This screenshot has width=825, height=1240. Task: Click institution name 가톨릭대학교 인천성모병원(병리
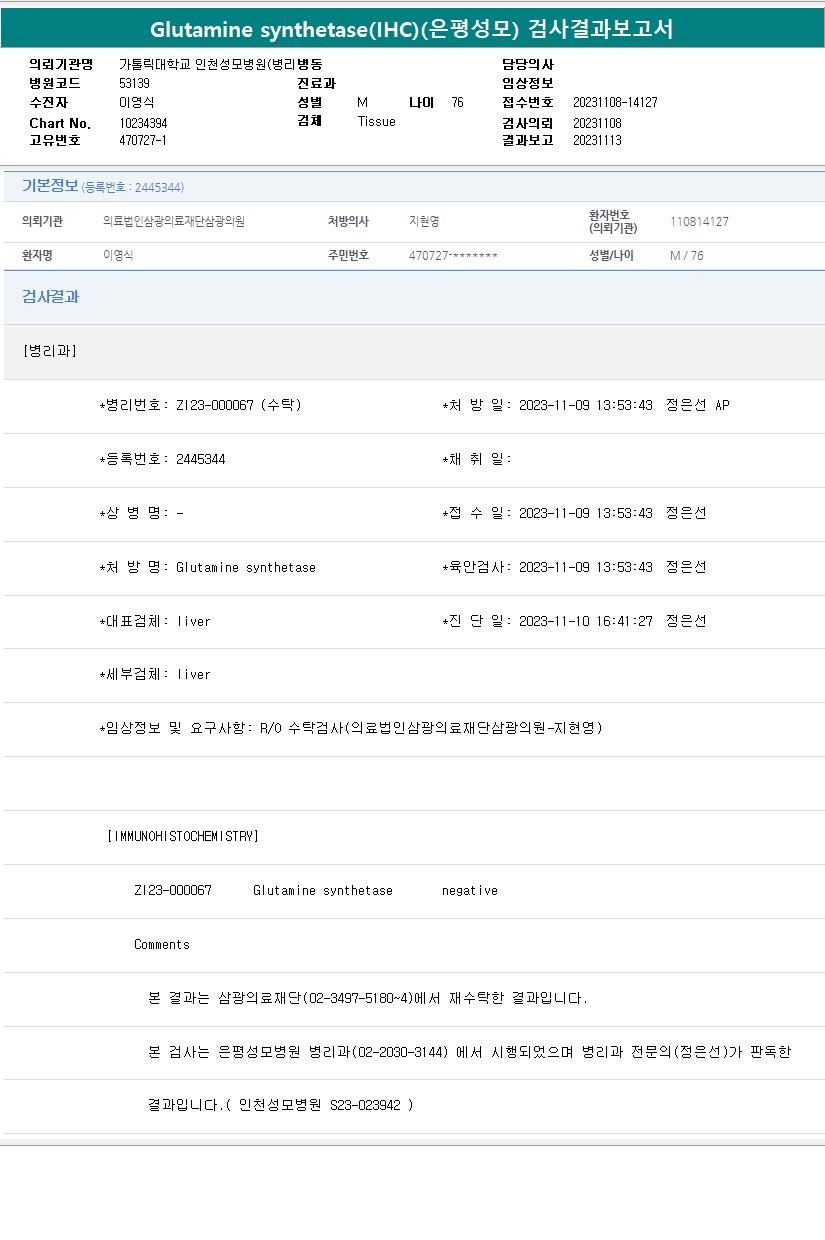(207, 64)
